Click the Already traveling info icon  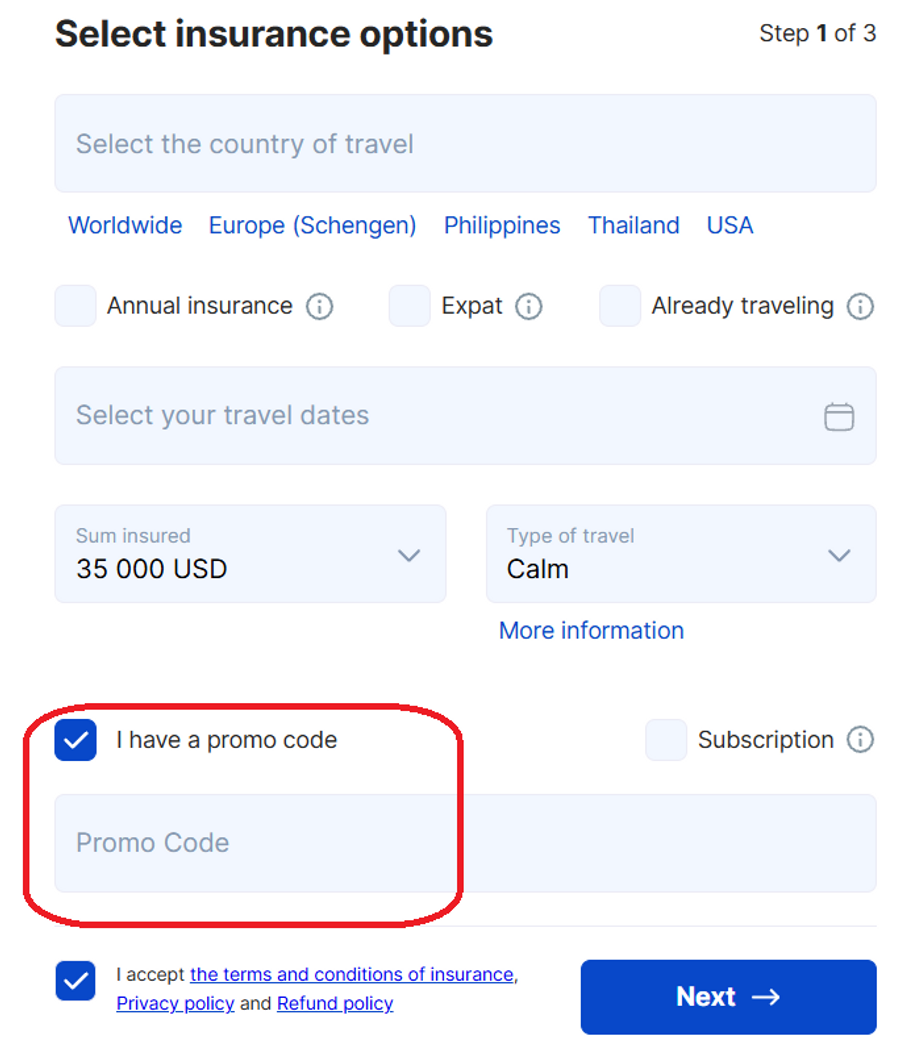coord(860,306)
